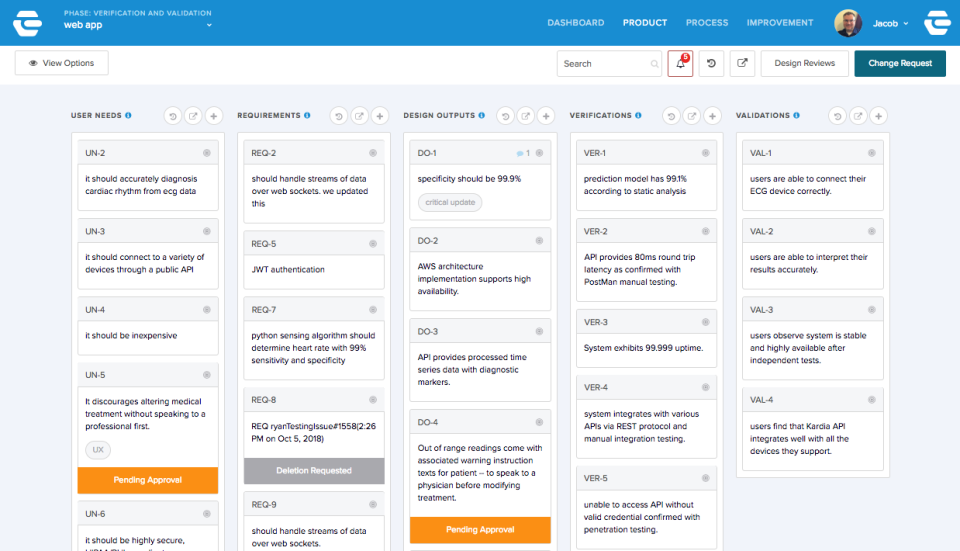Click Pending Approval on DO-4
This screenshot has width=960, height=551.
point(480,530)
